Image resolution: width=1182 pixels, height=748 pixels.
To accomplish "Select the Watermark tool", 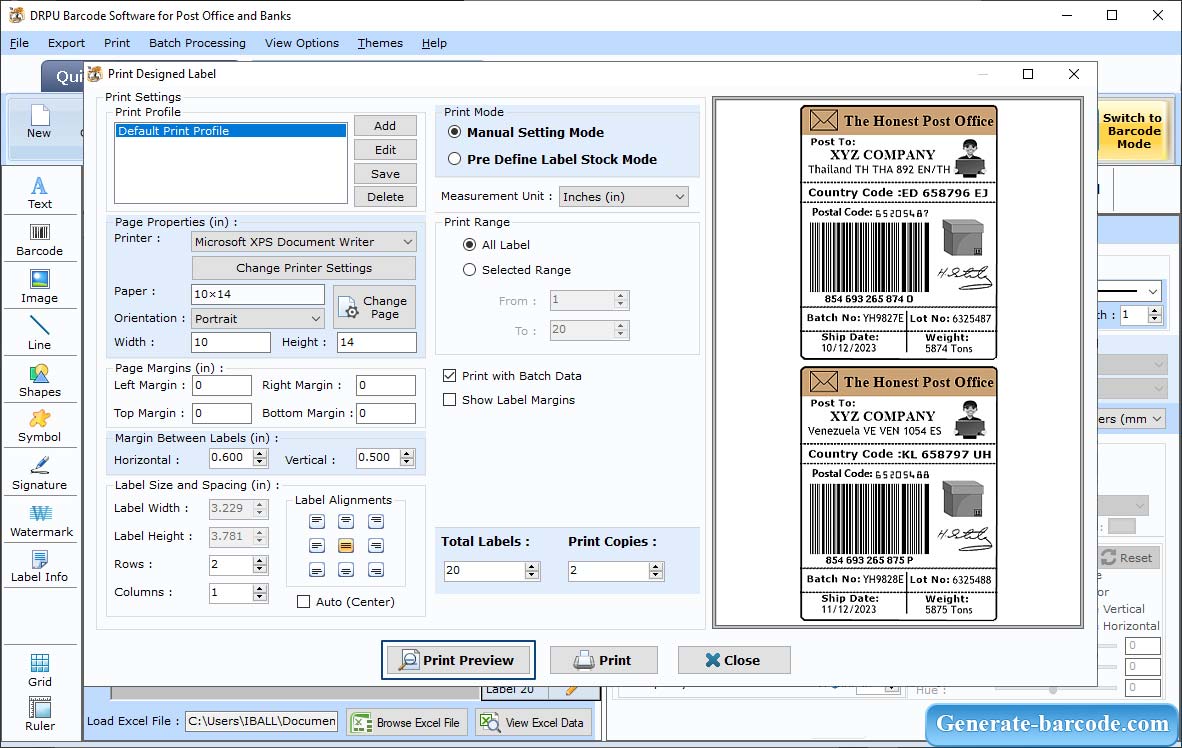I will (x=41, y=521).
